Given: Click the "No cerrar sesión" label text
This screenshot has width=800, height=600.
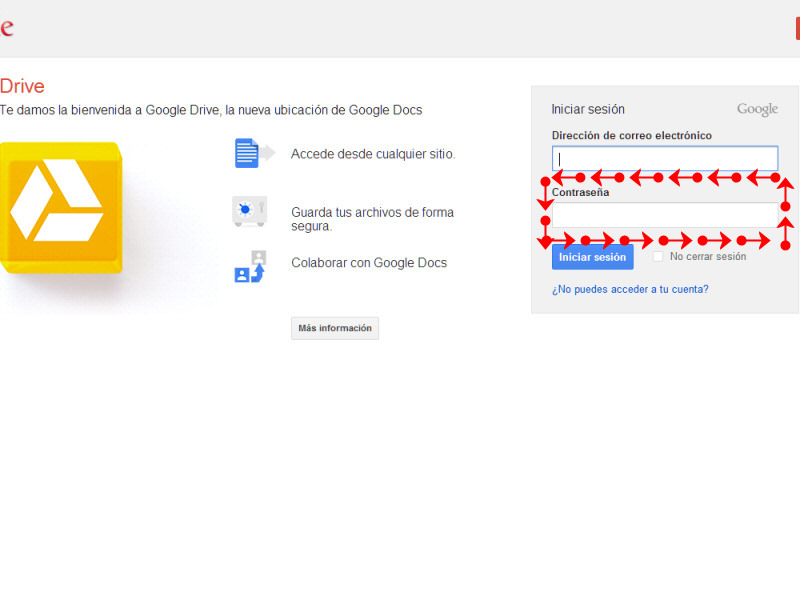Looking at the screenshot, I should coord(708,257).
